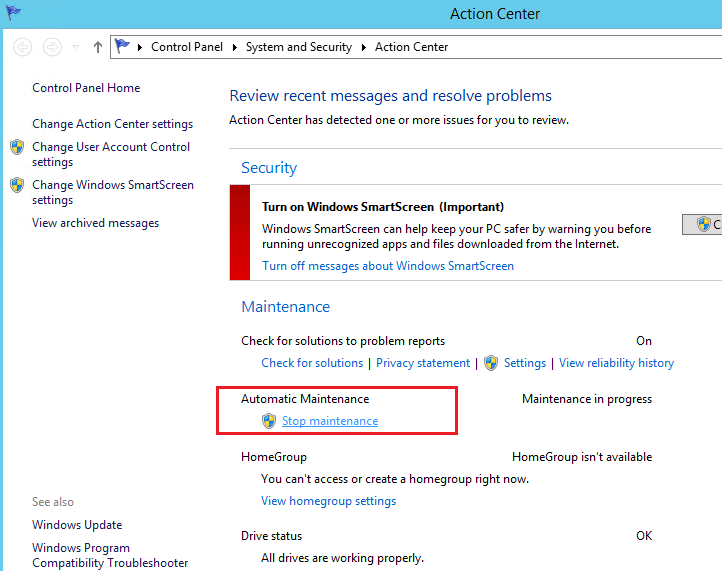
Task: Click the shield icon next to Settings
Action: 491,363
